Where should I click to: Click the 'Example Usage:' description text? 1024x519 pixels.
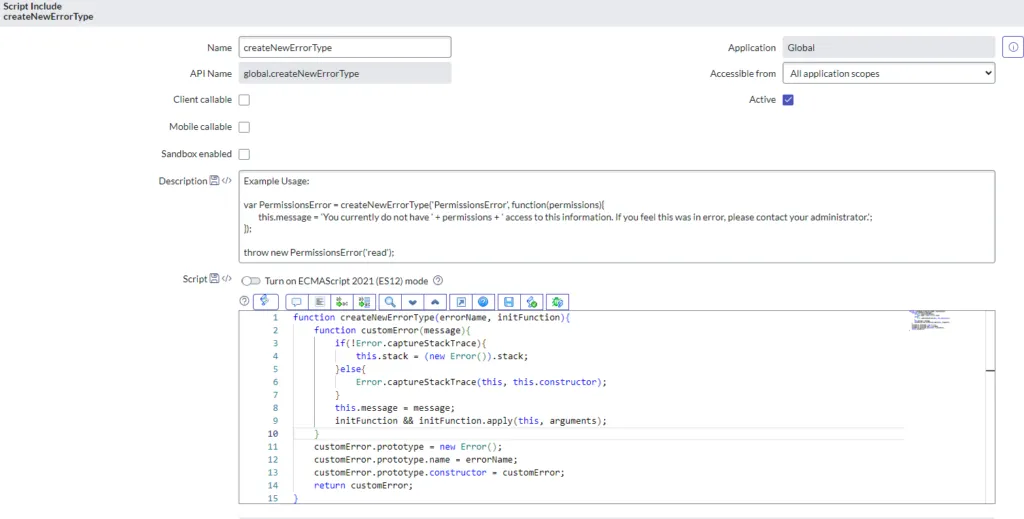(x=276, y=181)
